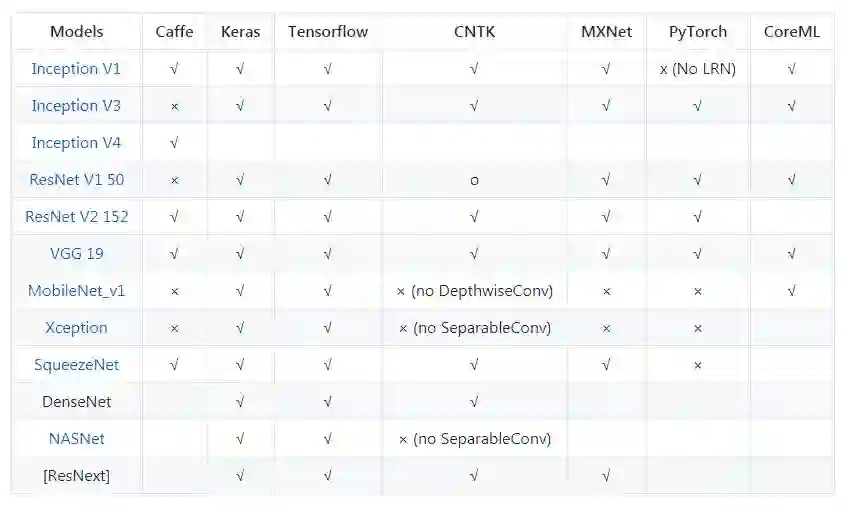The image size is (849, 507).
Task: Open the MobileNet_v1 link
Action: pos(76,291)
